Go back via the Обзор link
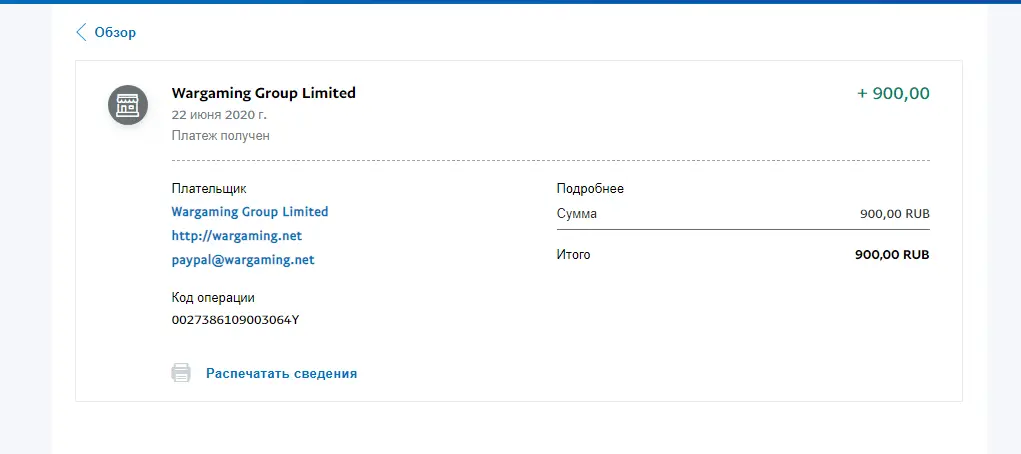This screenshot has width=1021, height=454. pyautogui.click(x=115, y=32)
